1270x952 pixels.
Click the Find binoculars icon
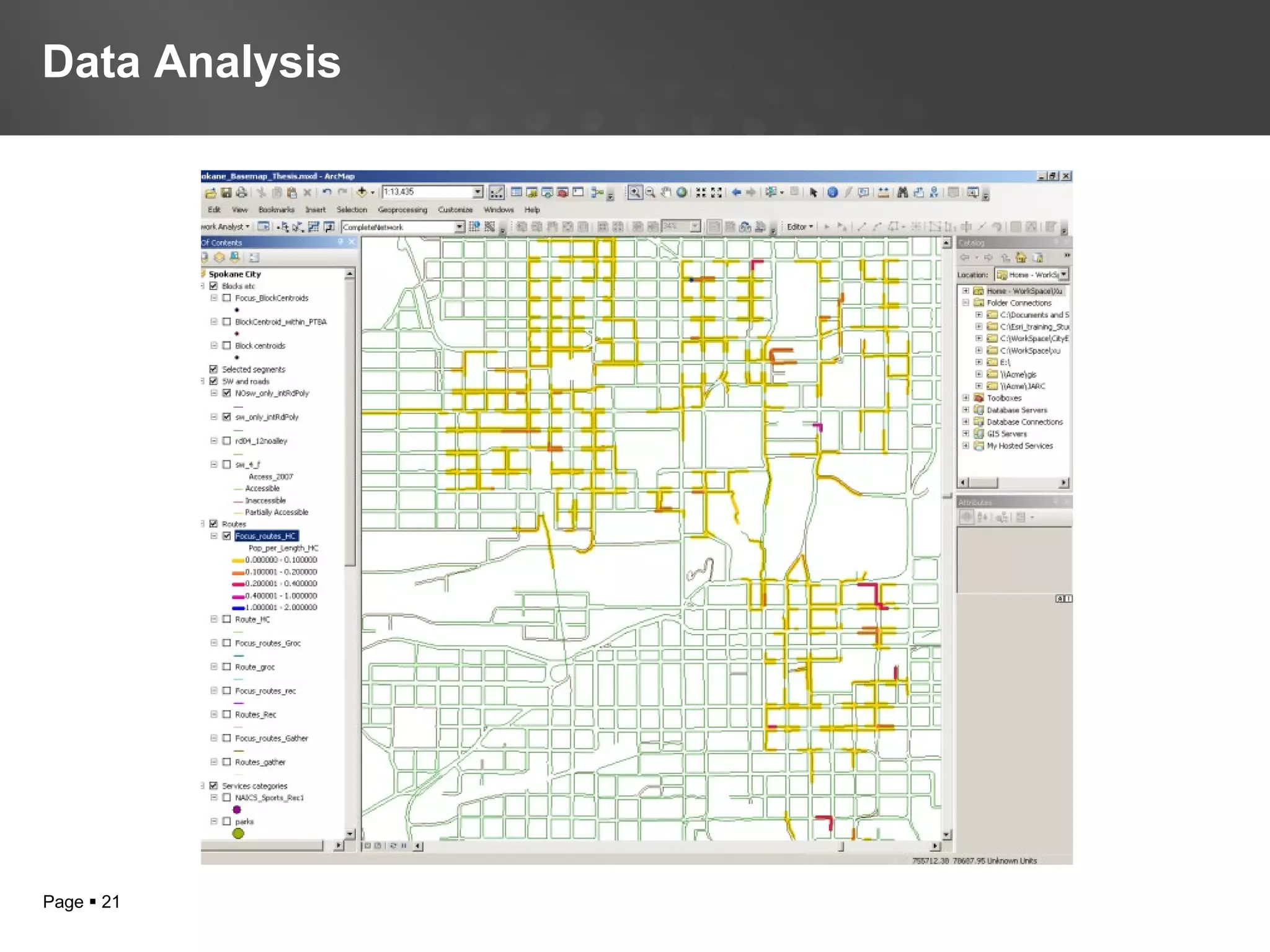(x=903, y=193)
